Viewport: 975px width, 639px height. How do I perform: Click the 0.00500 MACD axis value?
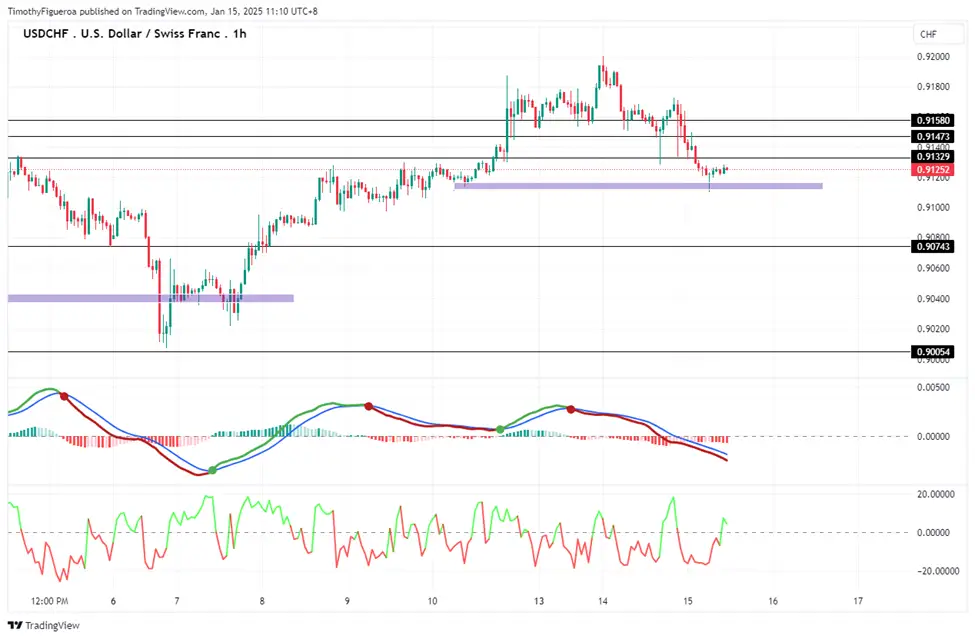(x=933, y=387)
